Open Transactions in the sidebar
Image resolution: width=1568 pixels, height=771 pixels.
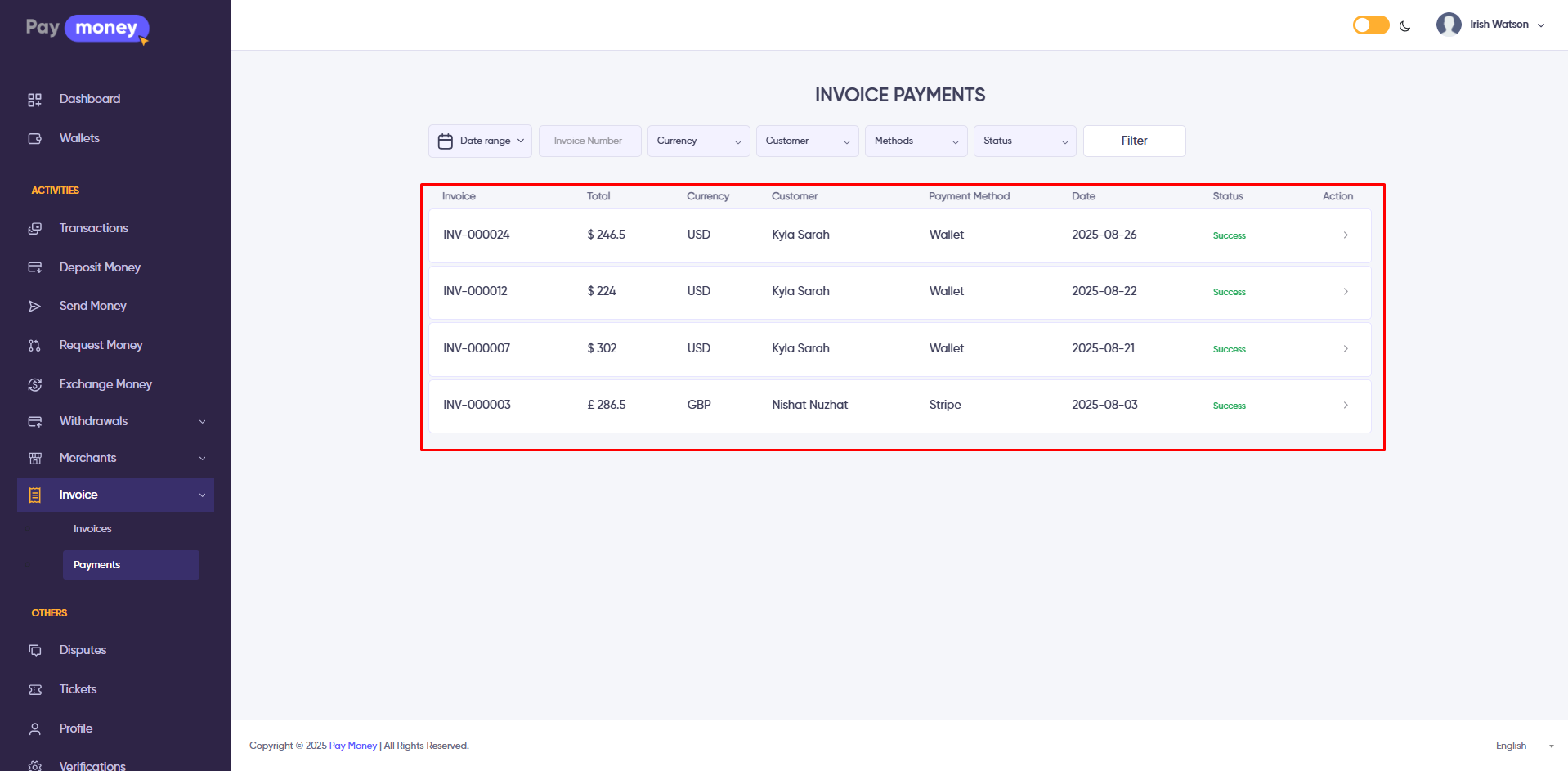click(93, 228)
